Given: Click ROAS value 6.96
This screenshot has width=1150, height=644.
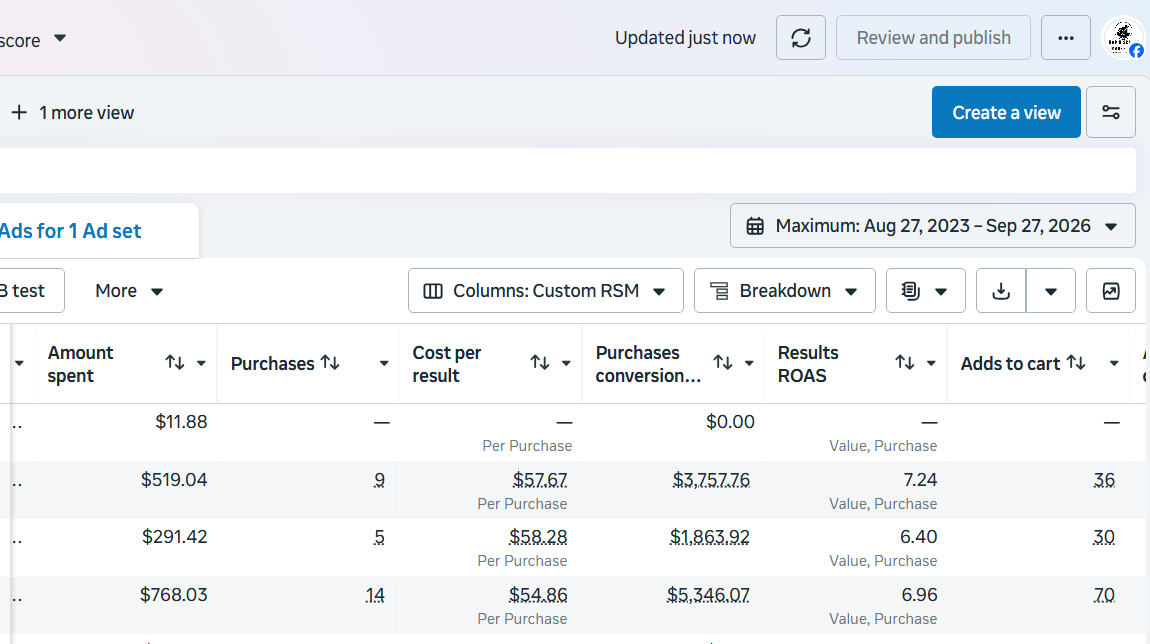Looking at the screenshot, I should pyautogui.click(x=919, y=595).
